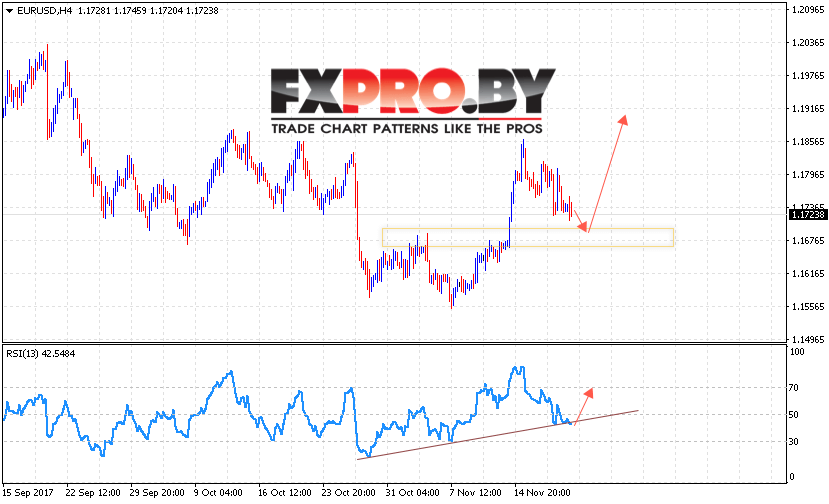Select the RSI(13) 42.5484 indicator label
This screenshot has width=829, height=504.
tap(41, 354)
